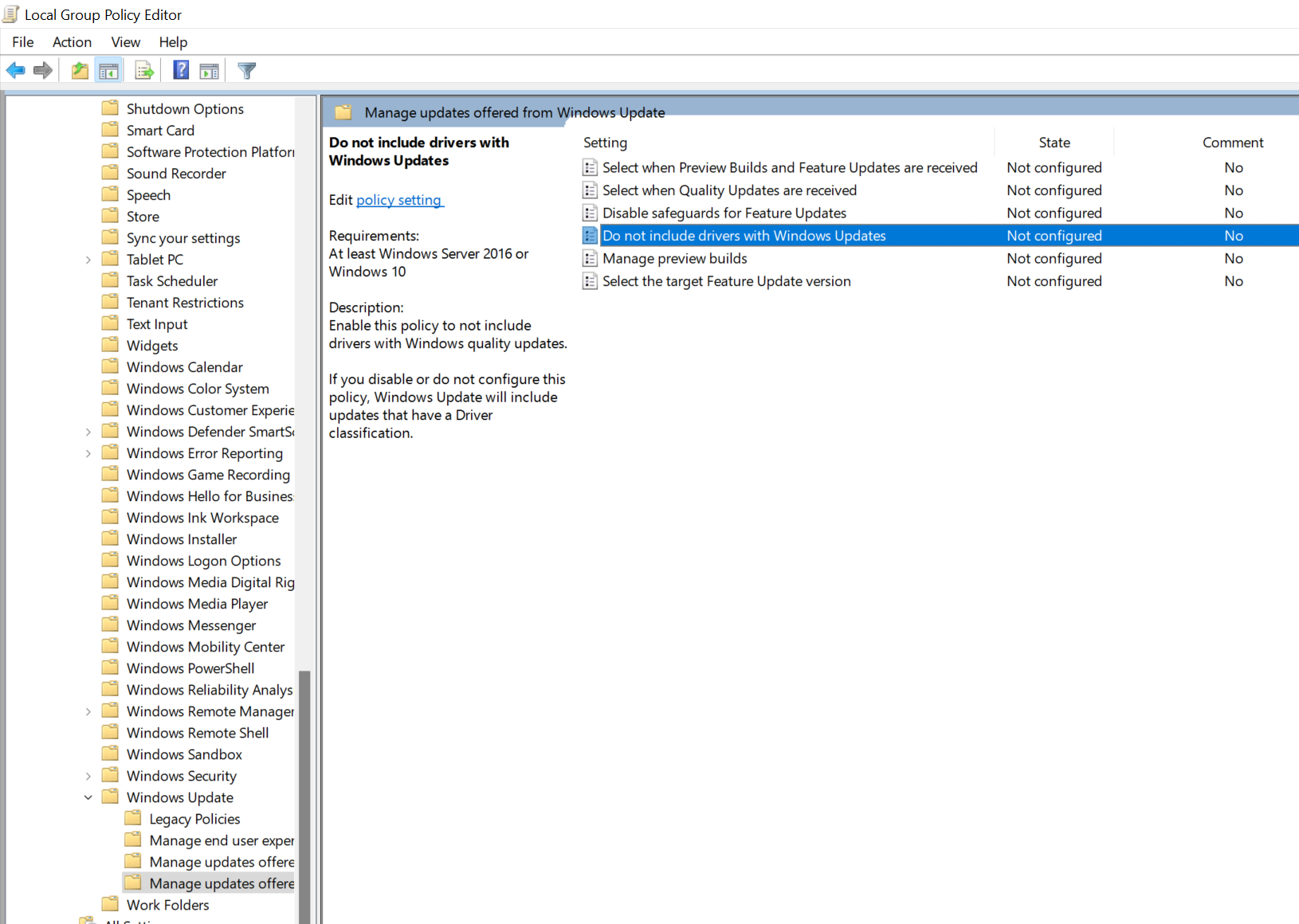The image size is (1299, 924).
Task: Click the Up One Level folder icon
Action: click(80, 71)
